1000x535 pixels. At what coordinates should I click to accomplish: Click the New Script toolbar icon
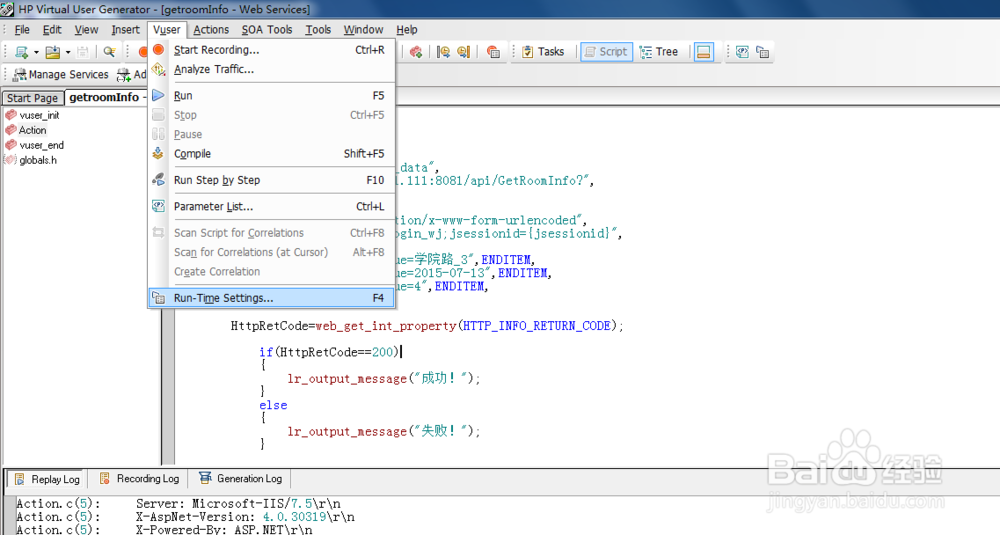click(x=22, y=52)
